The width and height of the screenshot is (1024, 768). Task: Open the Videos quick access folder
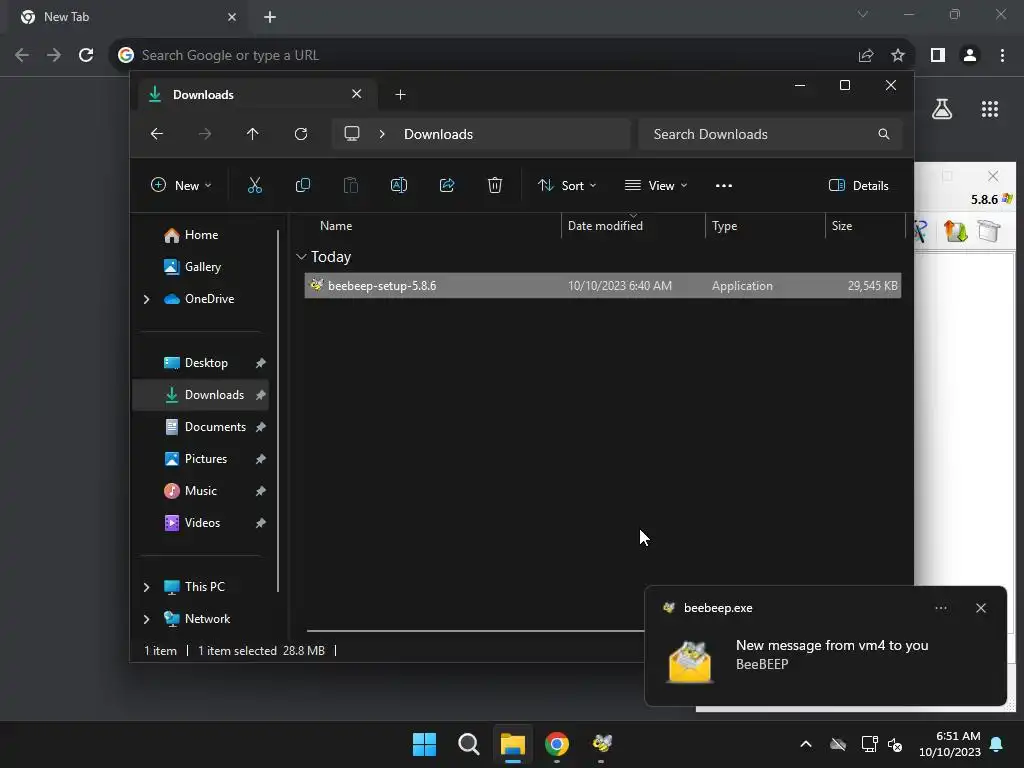pos(202,523)
